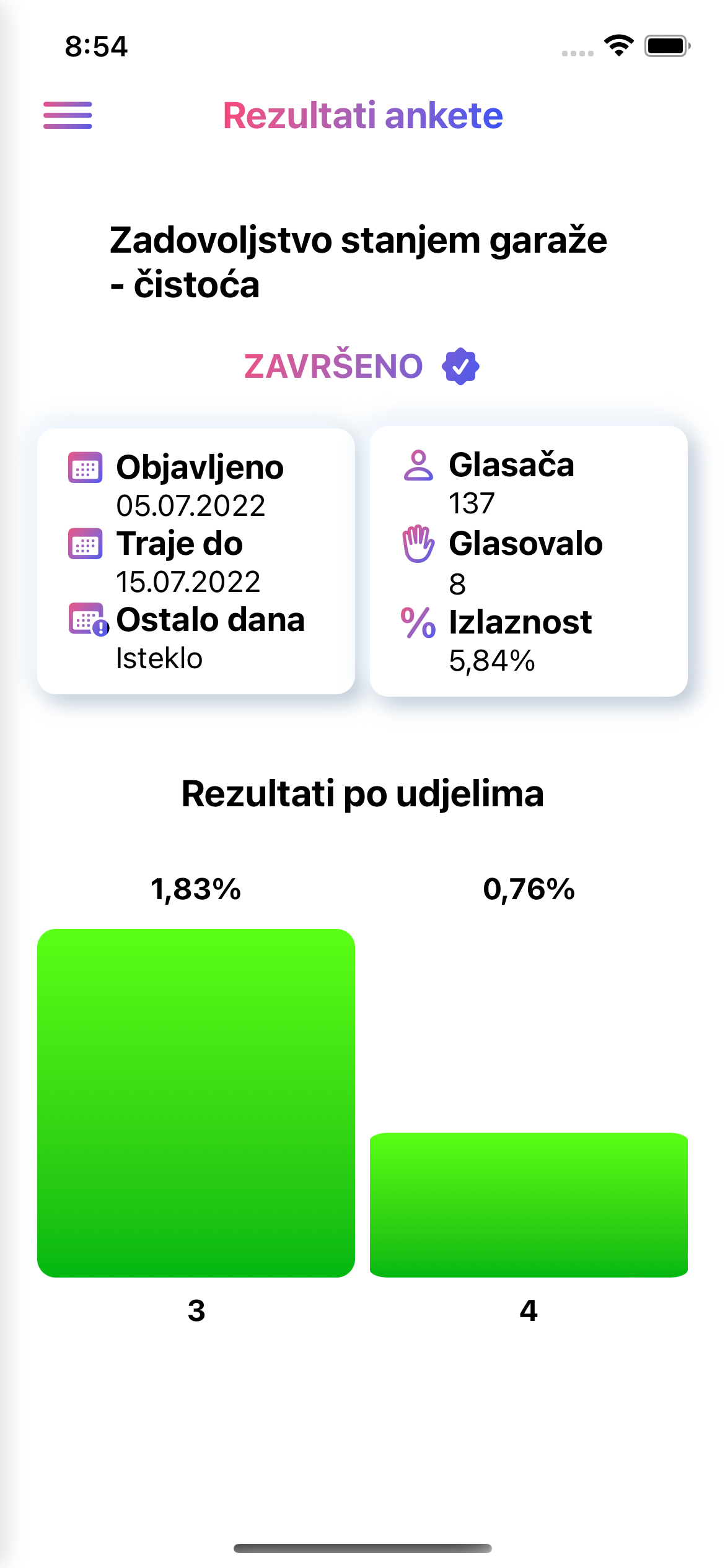The height and width of the screenshot is (1568, 725).
Task: Tap the 1,83% percentage label
Action: click(x=196, y=889)
